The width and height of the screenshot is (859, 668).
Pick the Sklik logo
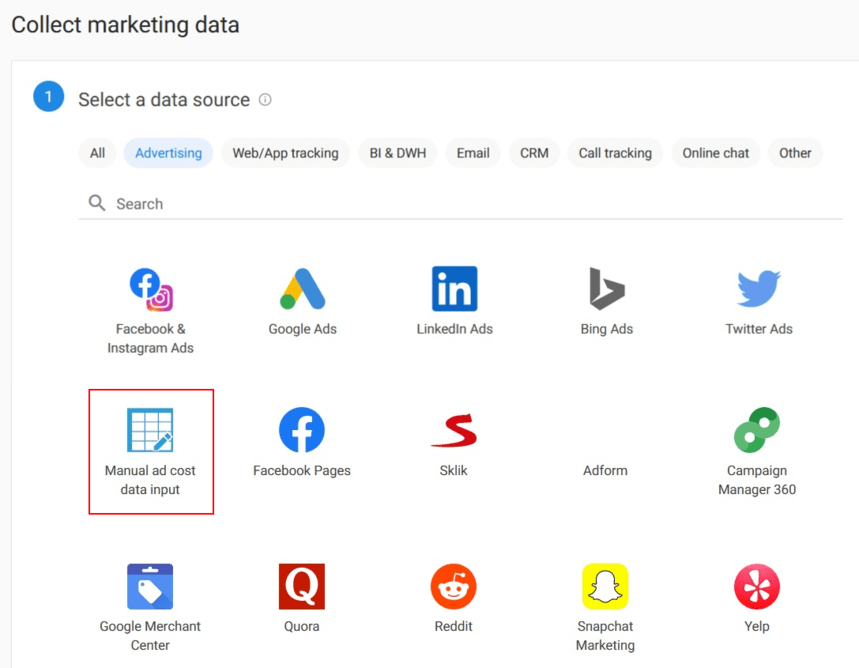coord(454,431)
